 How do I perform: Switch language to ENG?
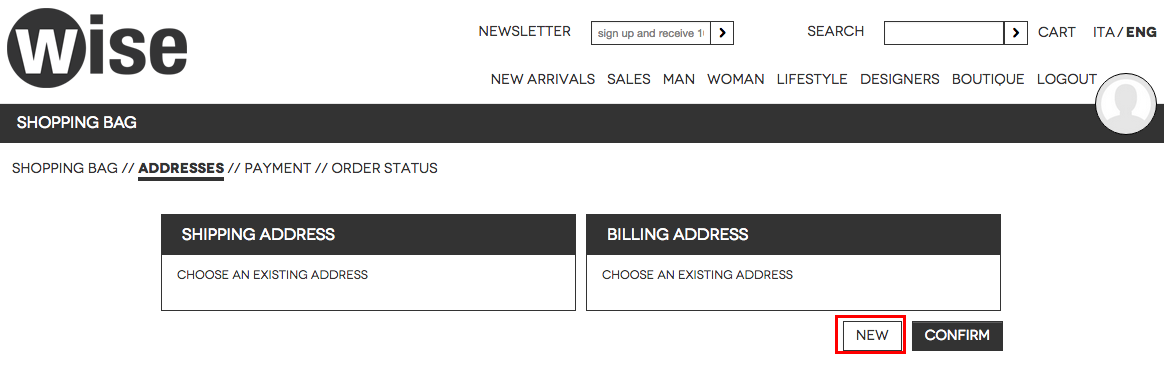click(x=1141, y=33)
